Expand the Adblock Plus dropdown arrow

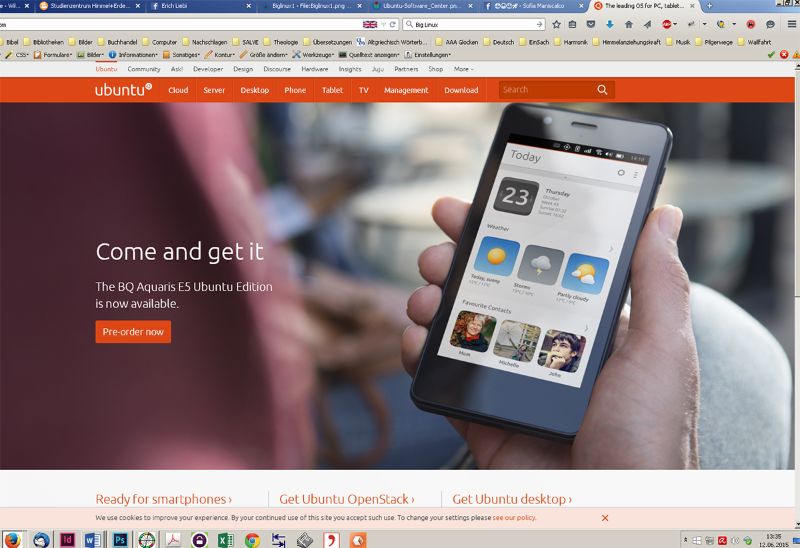674,24
